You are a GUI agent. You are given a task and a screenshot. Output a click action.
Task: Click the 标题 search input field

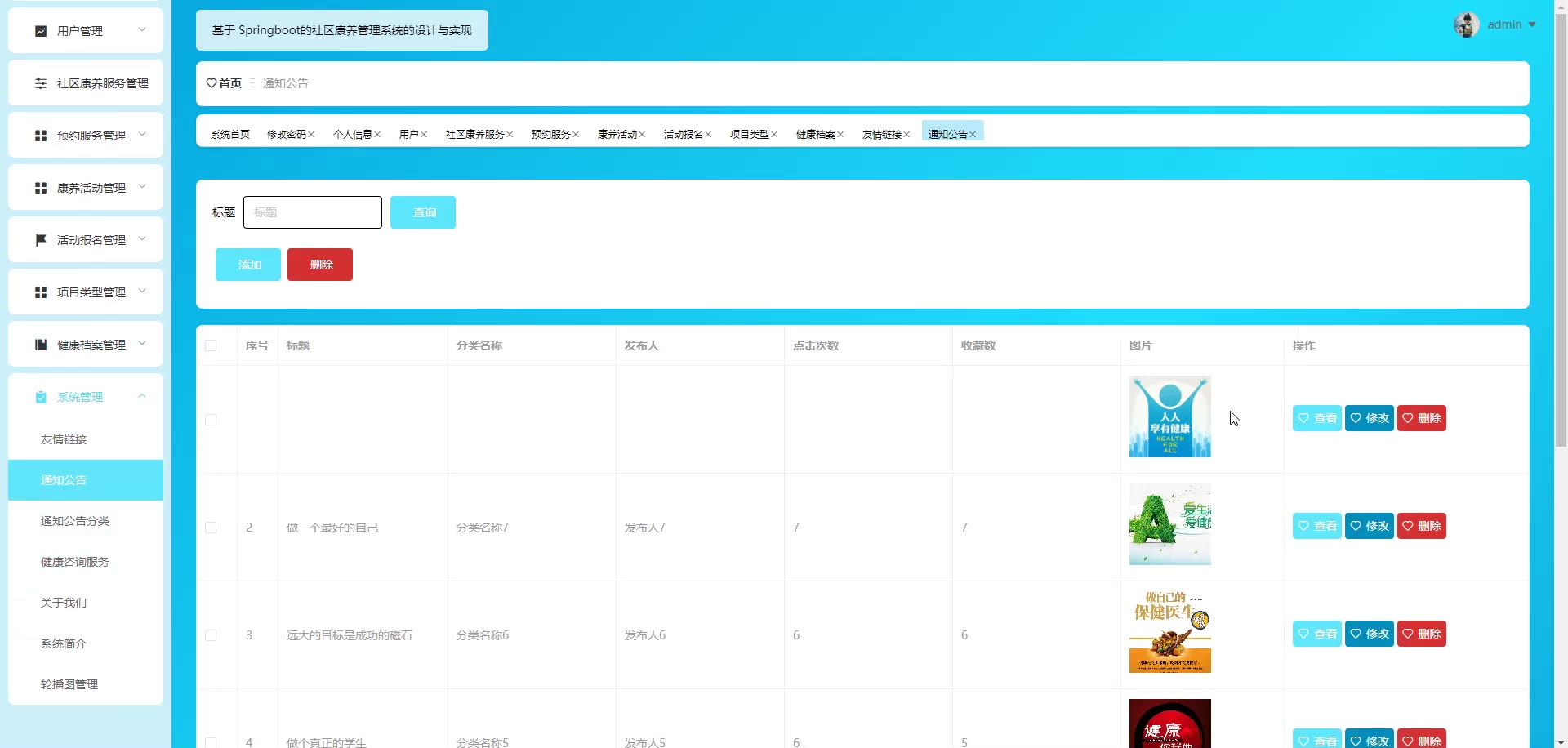tap(313, 212)
